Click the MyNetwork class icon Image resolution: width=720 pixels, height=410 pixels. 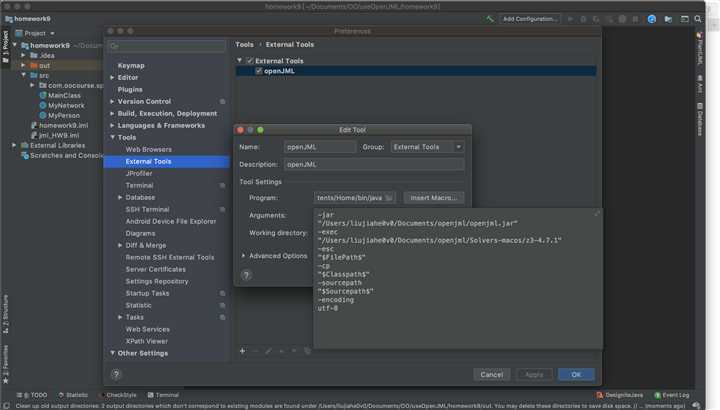[x=43, y=105]
